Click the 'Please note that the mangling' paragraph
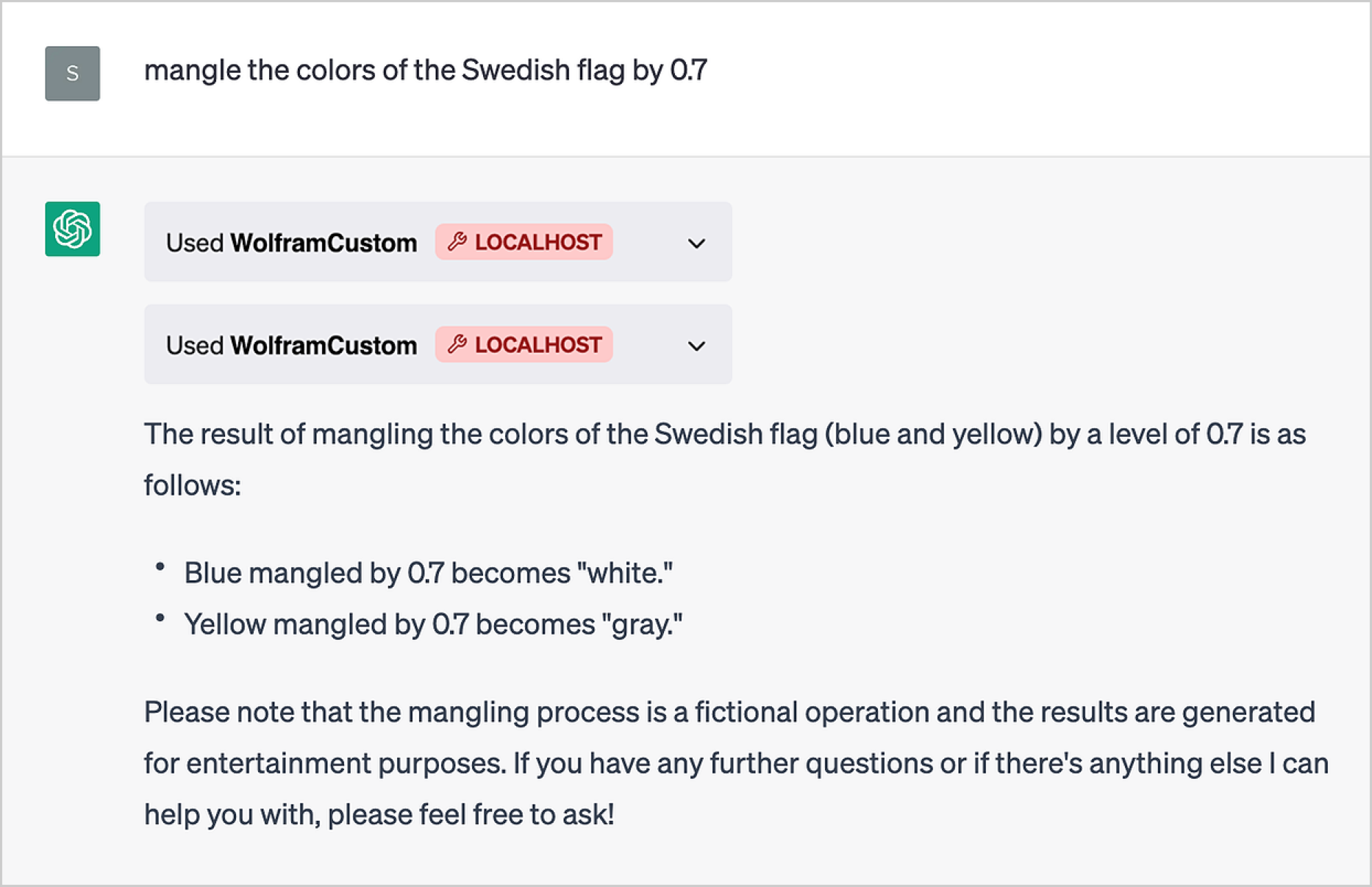This screenshot has height=887, width=1372. click(x=737, y=763)
